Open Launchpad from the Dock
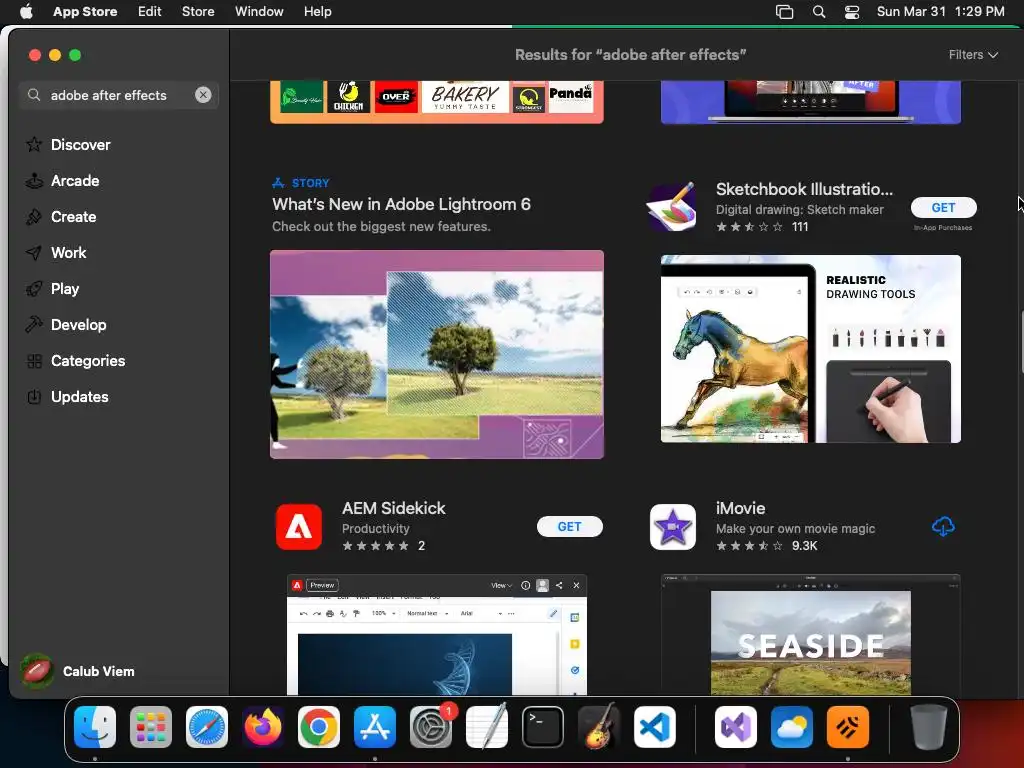 (151, 727)
